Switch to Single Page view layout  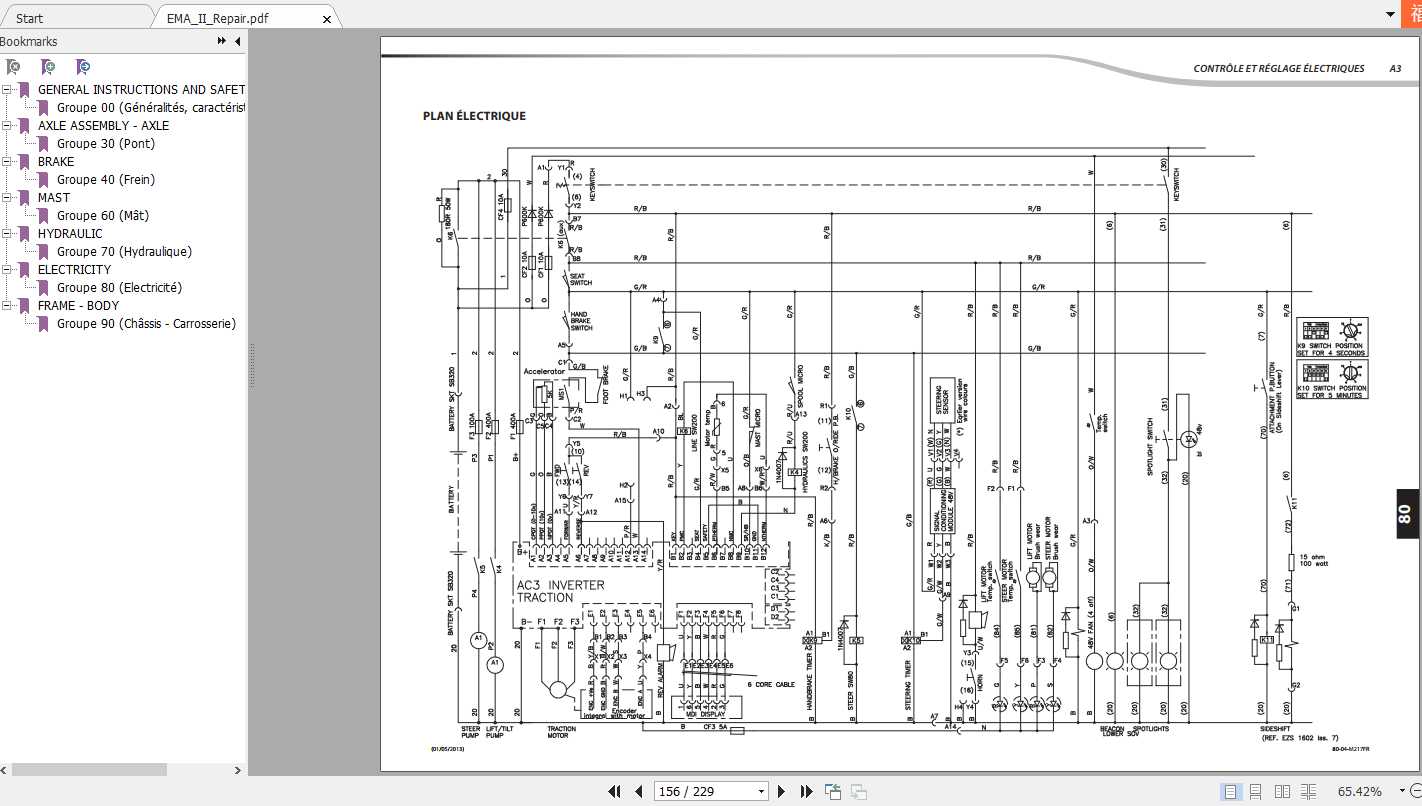1231,791
